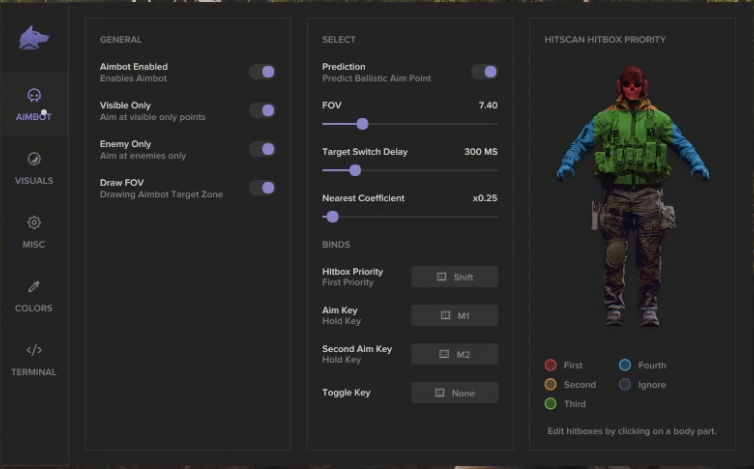The width and height of the screenshot is (754, 469).
Task: Select the red First priority swatch
Action: [x=551, y=365]
